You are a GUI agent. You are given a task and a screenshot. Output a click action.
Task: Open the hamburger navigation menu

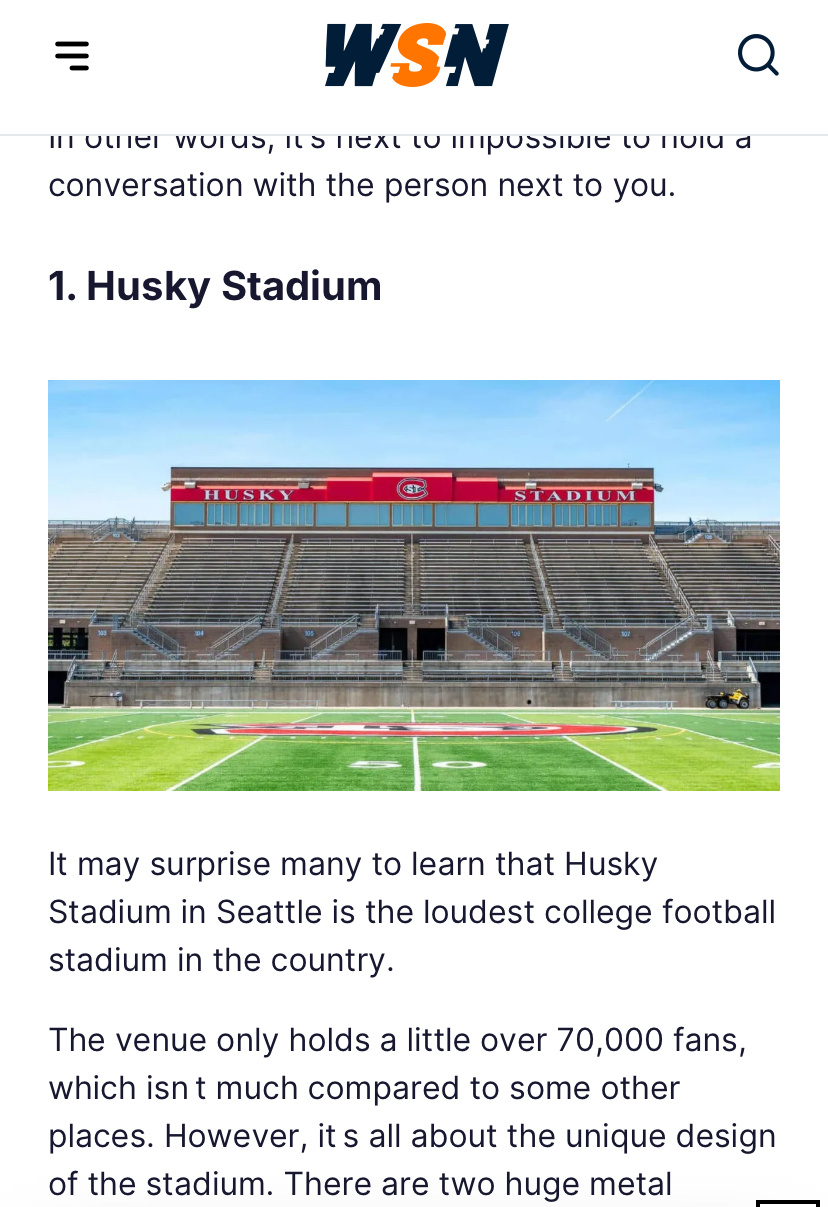pyautogui.click(x=72, y=55)
